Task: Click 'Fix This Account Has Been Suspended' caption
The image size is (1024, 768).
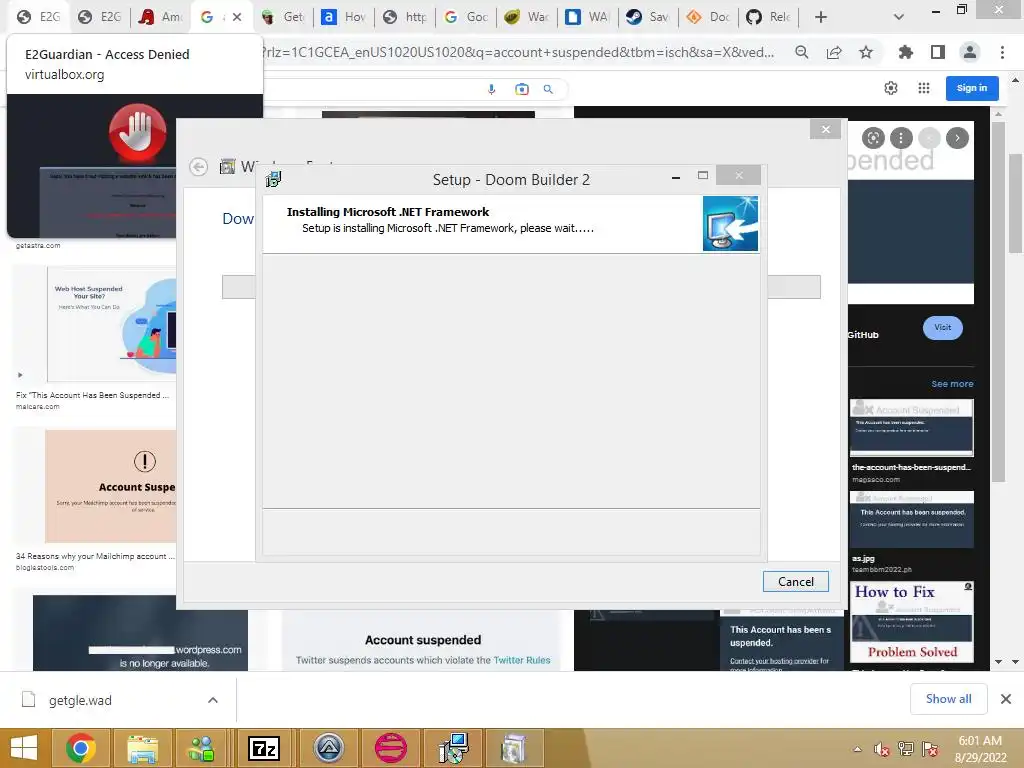Action: pos(92,395)
